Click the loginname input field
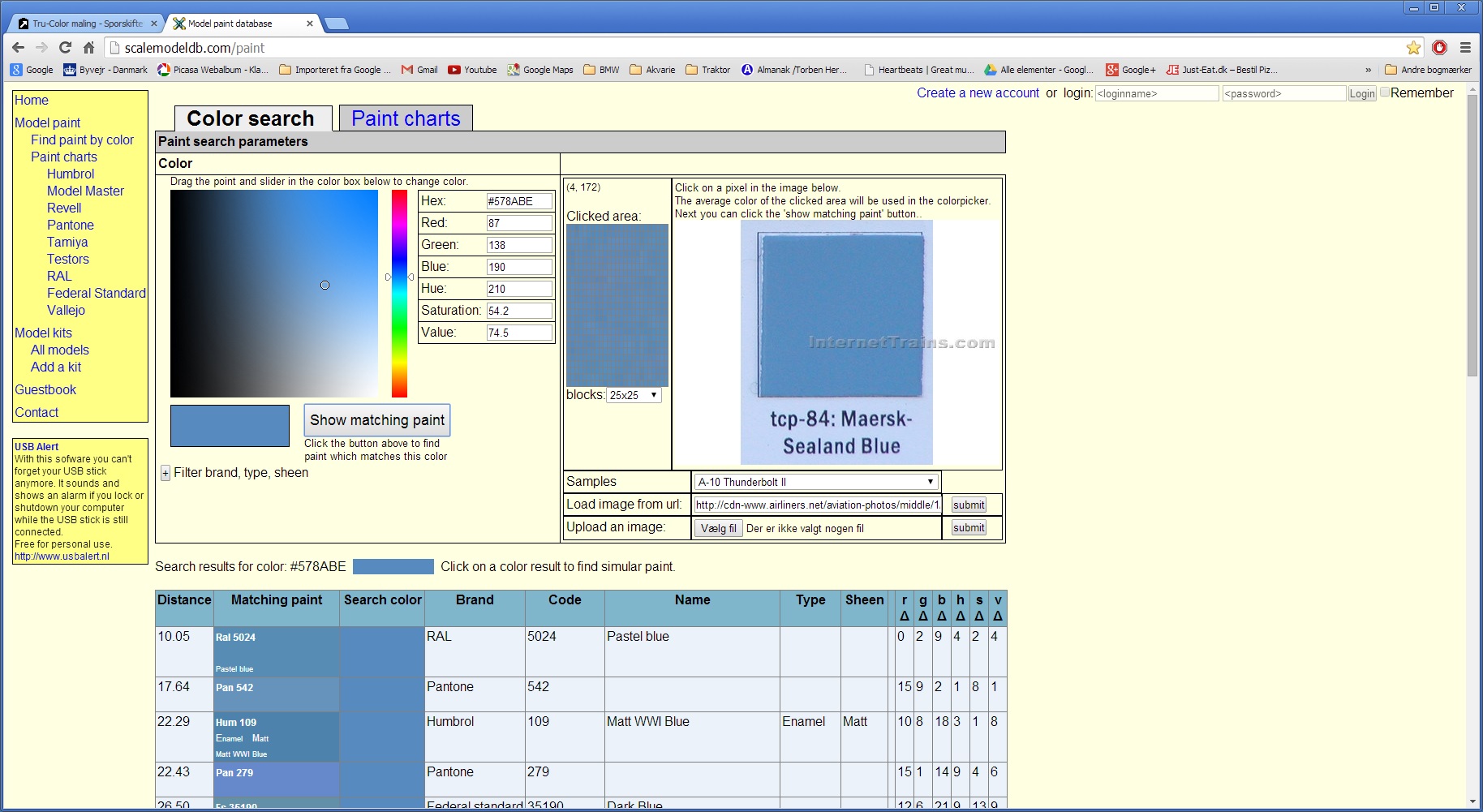Viewport: 1483px width, 812px height. [1157, 94]
